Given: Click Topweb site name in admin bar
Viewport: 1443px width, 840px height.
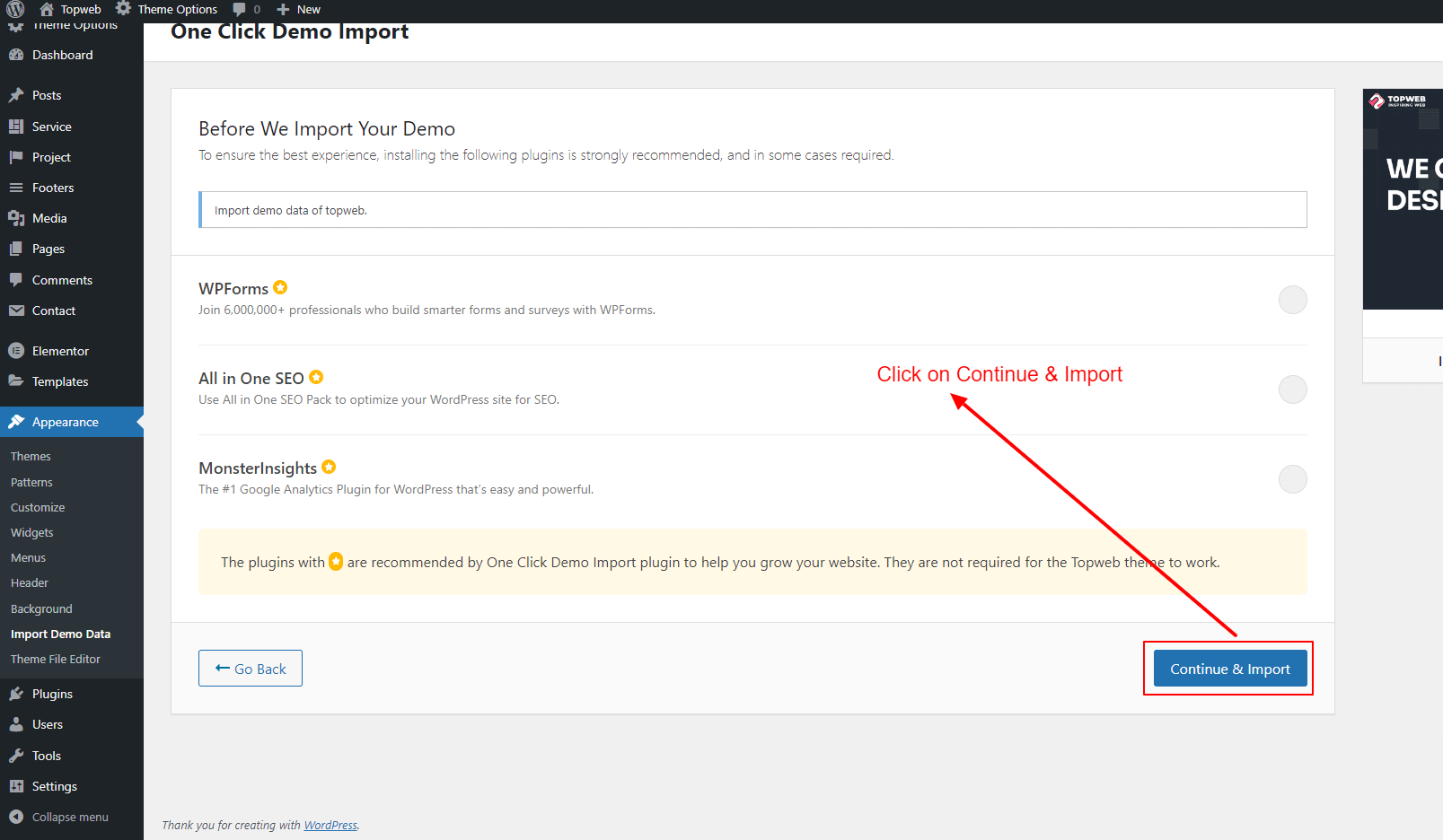Looking at the screenshot, I should click(x=81, y=9).
